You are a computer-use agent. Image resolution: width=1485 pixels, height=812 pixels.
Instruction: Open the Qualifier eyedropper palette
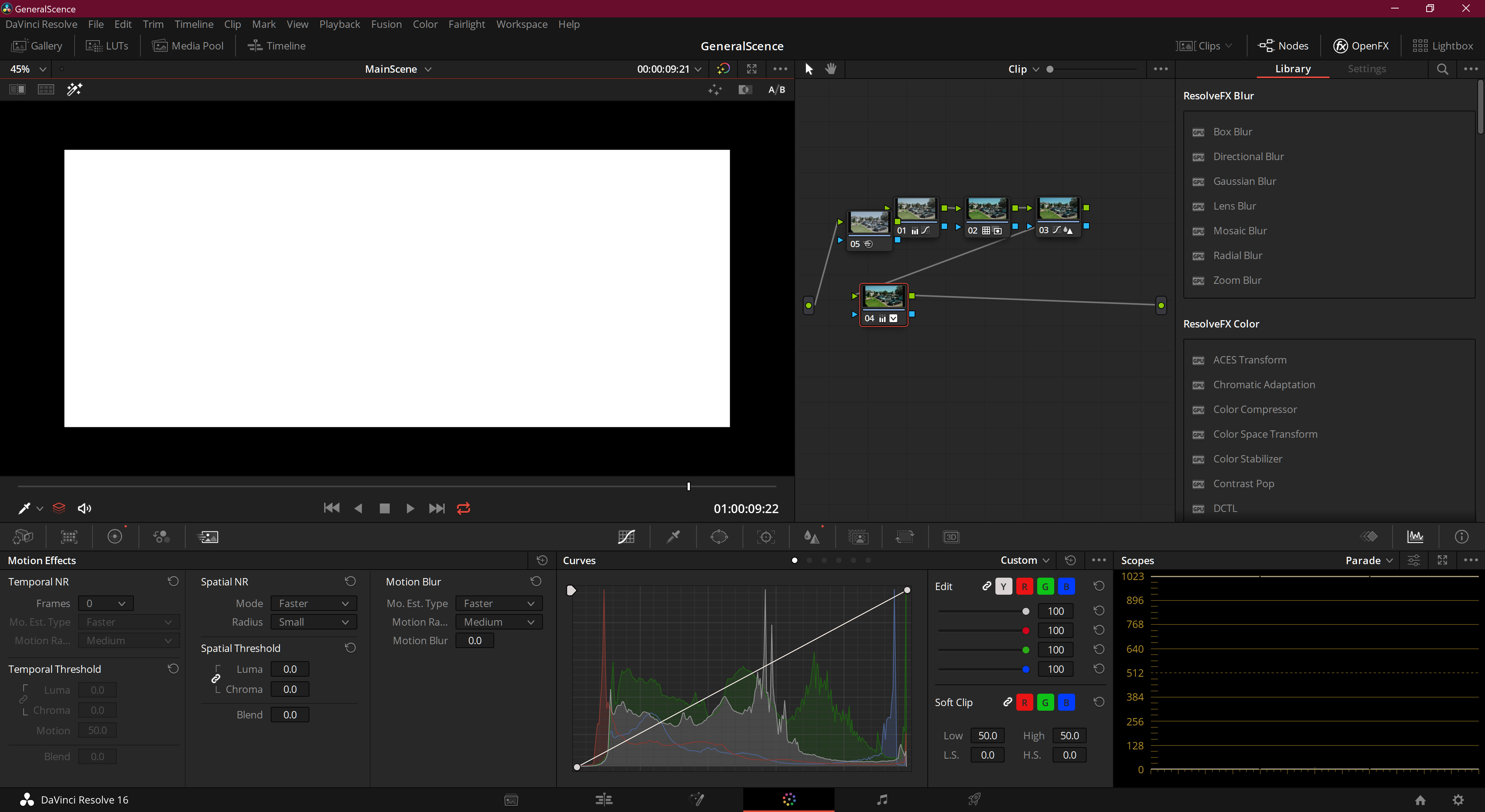click(673, 537)
